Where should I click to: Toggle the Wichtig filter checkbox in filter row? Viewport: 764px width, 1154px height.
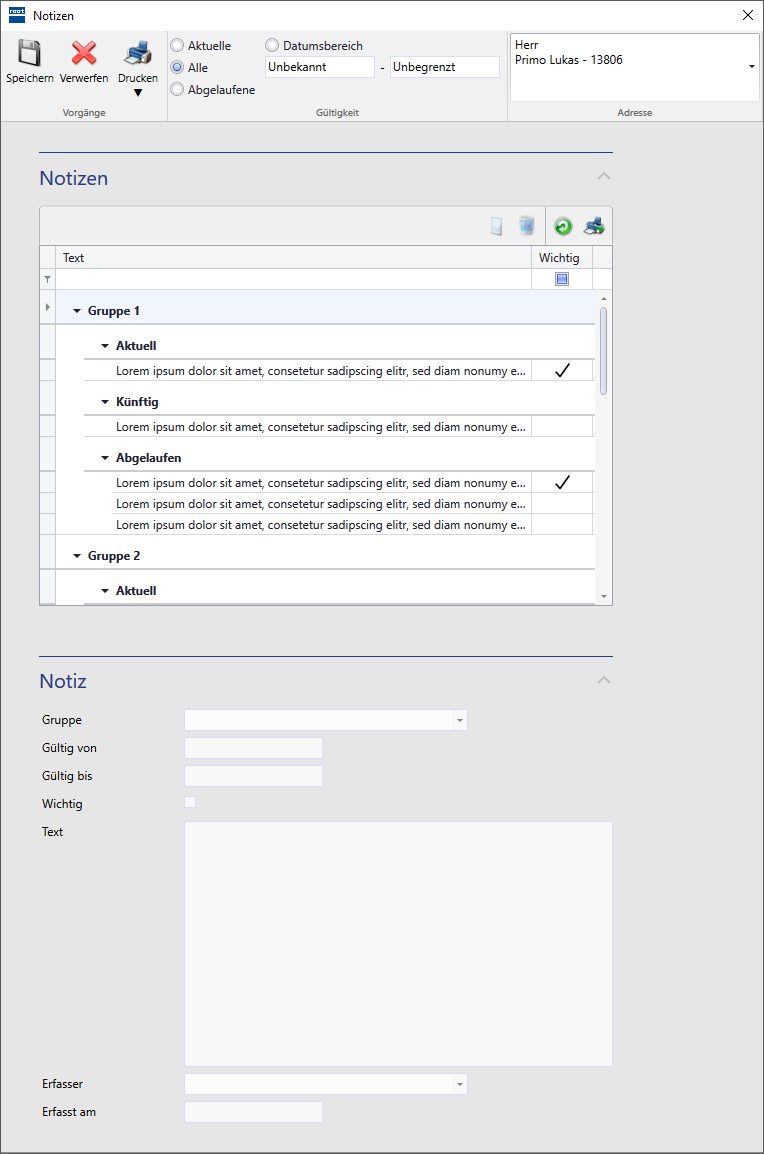562,279
